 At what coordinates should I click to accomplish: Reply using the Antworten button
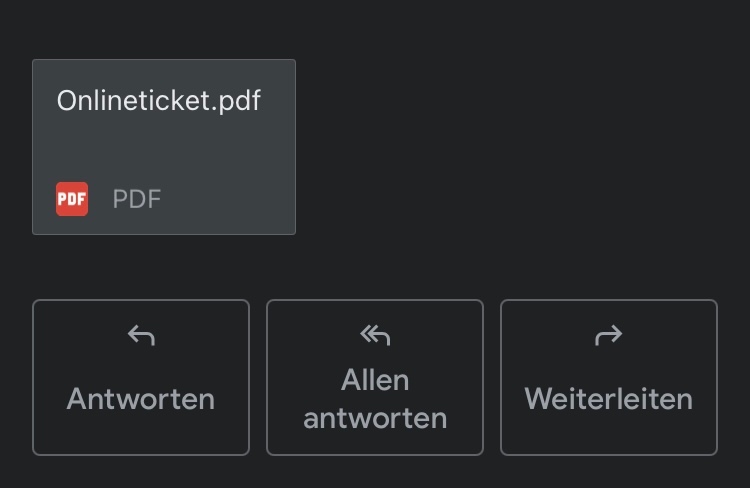[141, 377]
